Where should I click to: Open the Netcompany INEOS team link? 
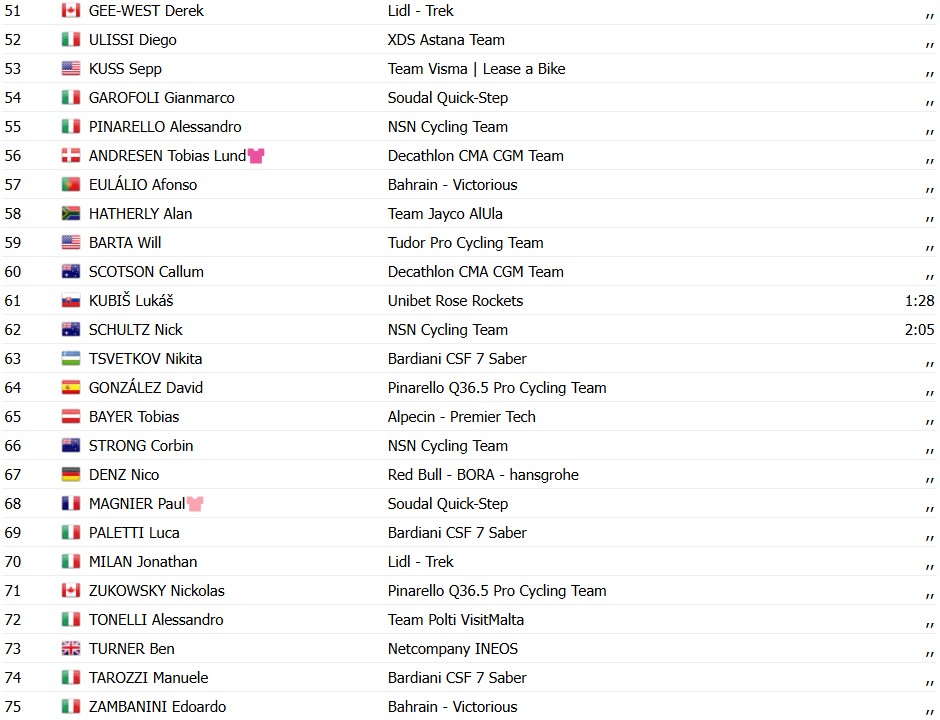[x=453, y=649]
